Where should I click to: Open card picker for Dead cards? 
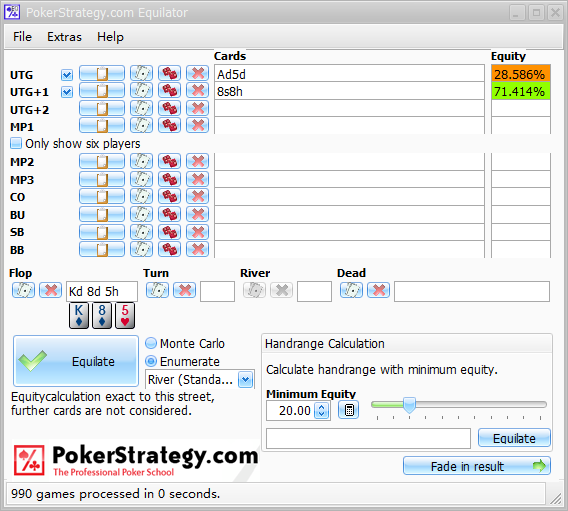coord(351,290)
